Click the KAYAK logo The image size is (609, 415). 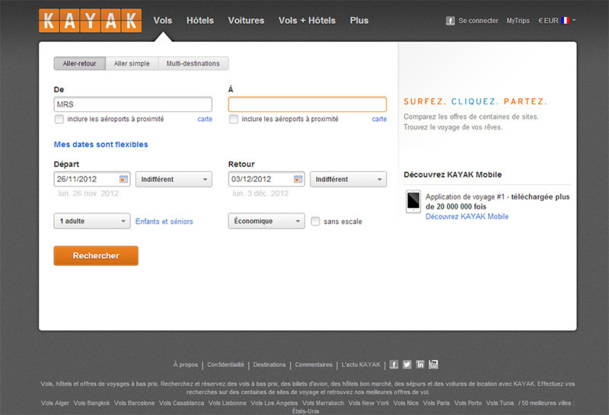click(x=90, y=20)
